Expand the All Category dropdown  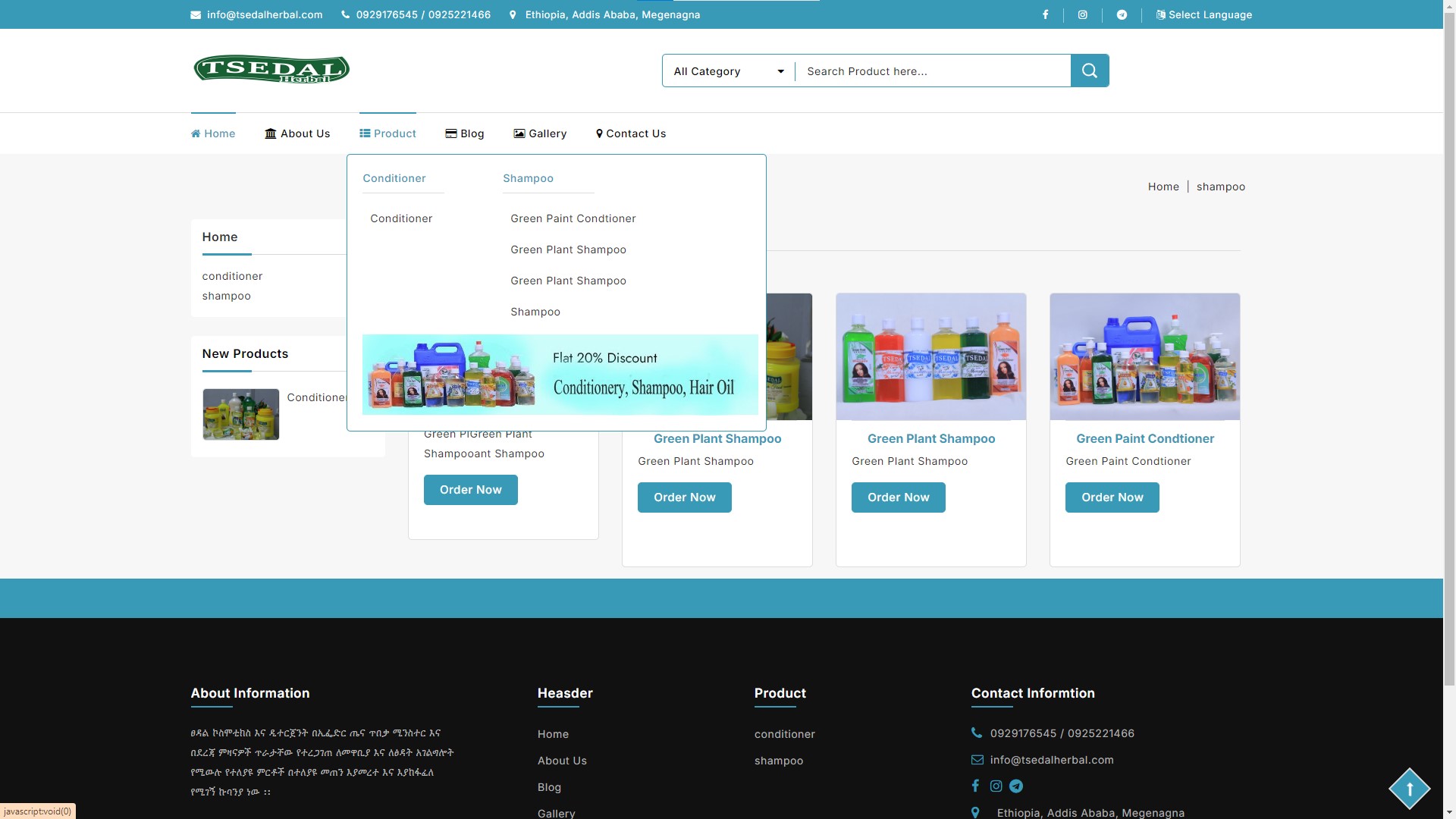pyautogui.click(x=728, y=71)
